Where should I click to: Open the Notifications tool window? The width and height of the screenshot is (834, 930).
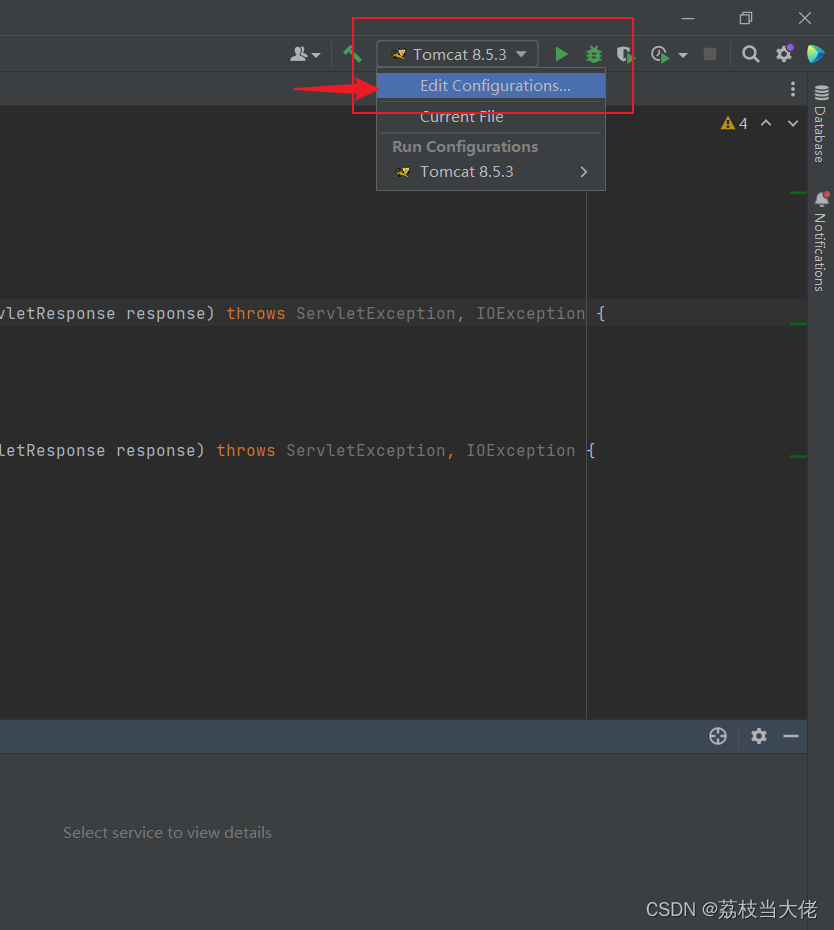pos(821,241)
